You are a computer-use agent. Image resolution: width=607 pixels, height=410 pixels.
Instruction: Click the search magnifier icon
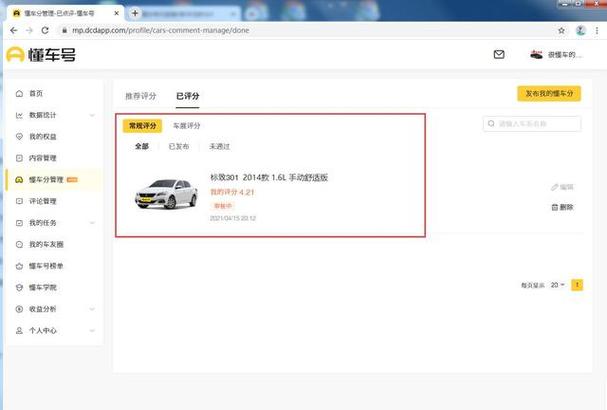click(491, 124)
